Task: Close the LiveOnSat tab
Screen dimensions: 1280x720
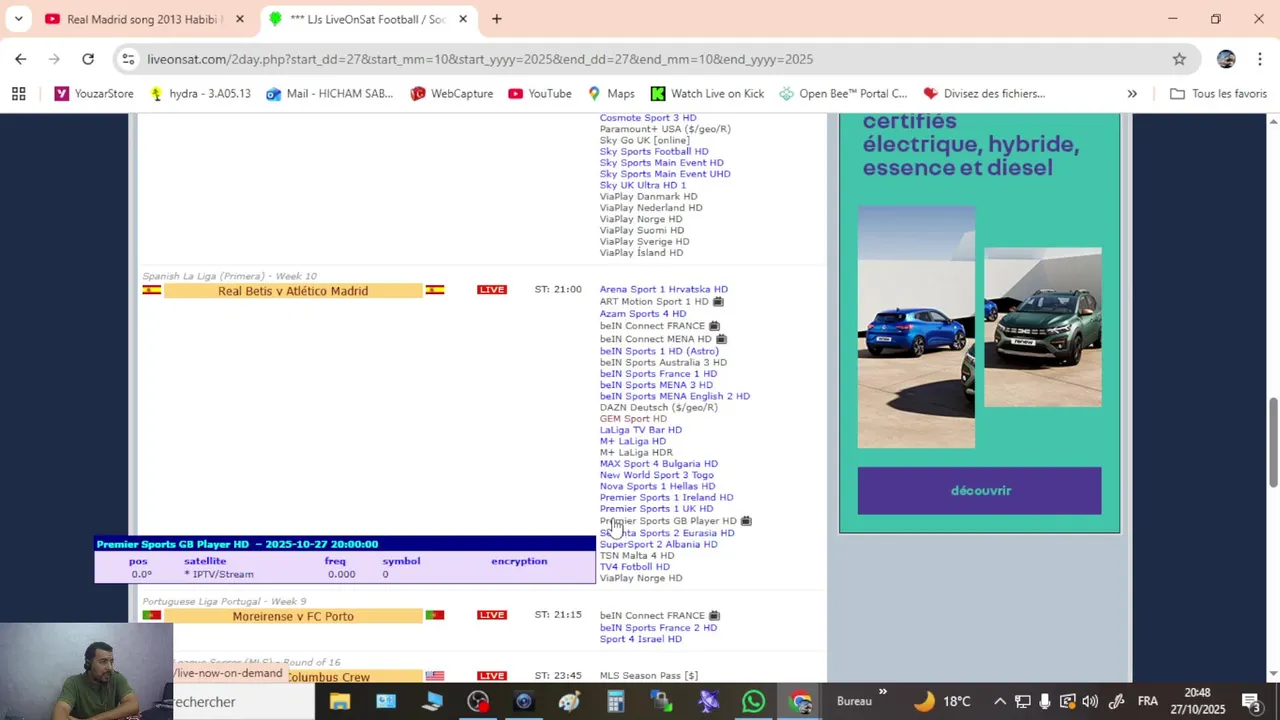Action: [x=462, y=19]
